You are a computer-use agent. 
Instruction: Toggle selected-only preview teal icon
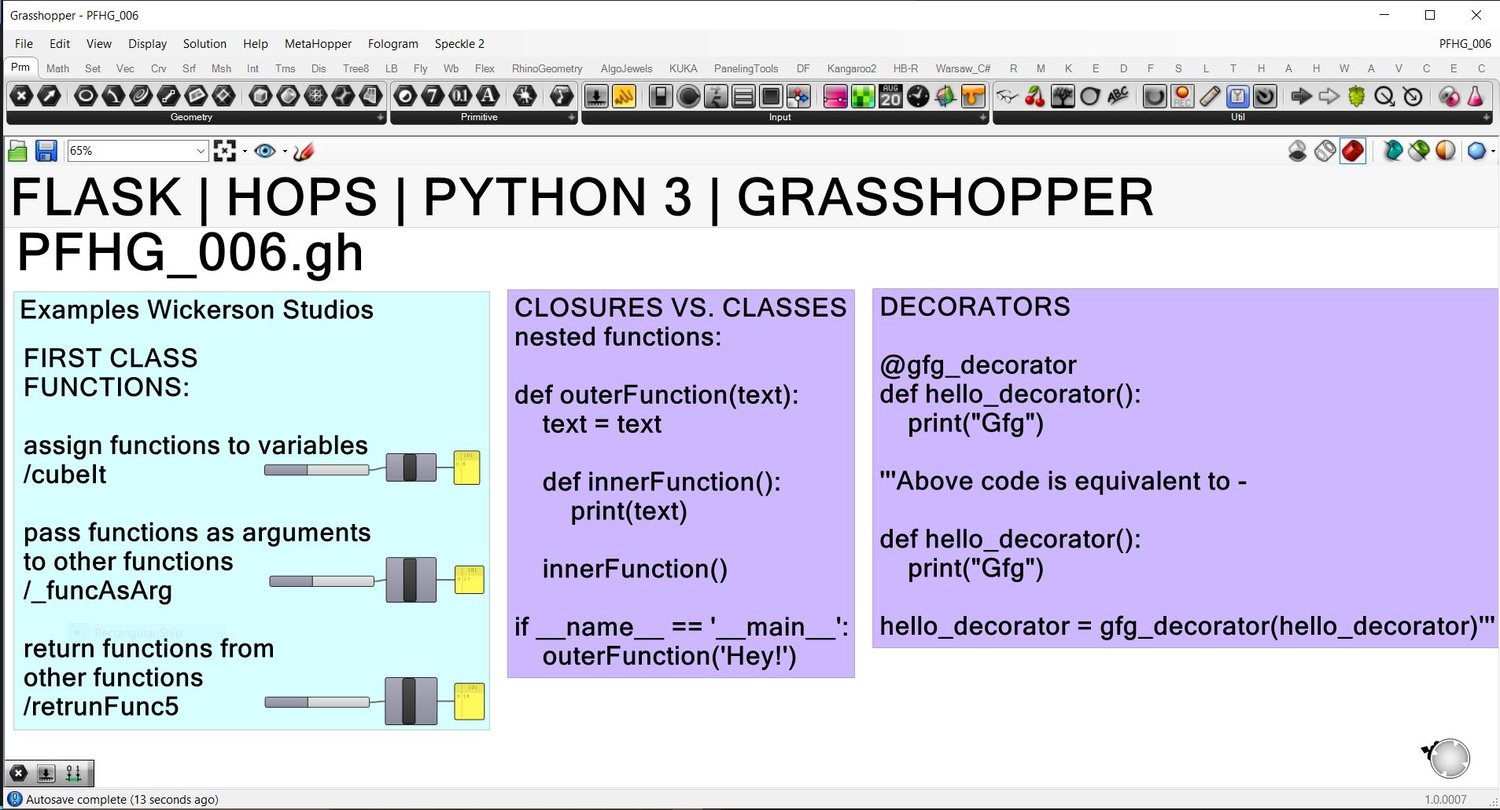(x=1392, y=151)
